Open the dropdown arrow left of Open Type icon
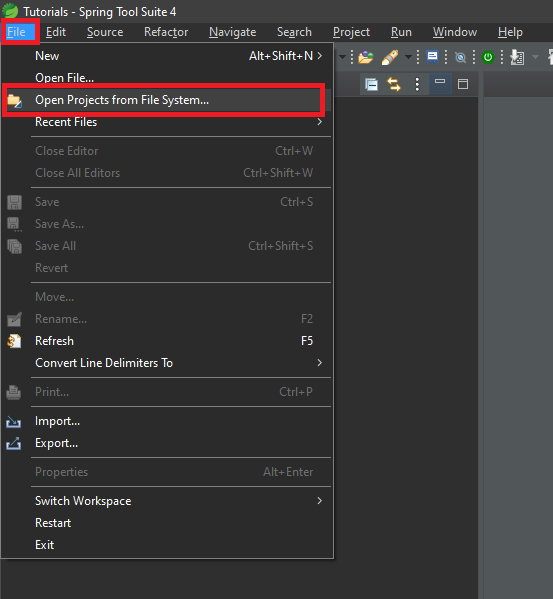The height and width of the screenshot is (599, 553). (342, 57)
